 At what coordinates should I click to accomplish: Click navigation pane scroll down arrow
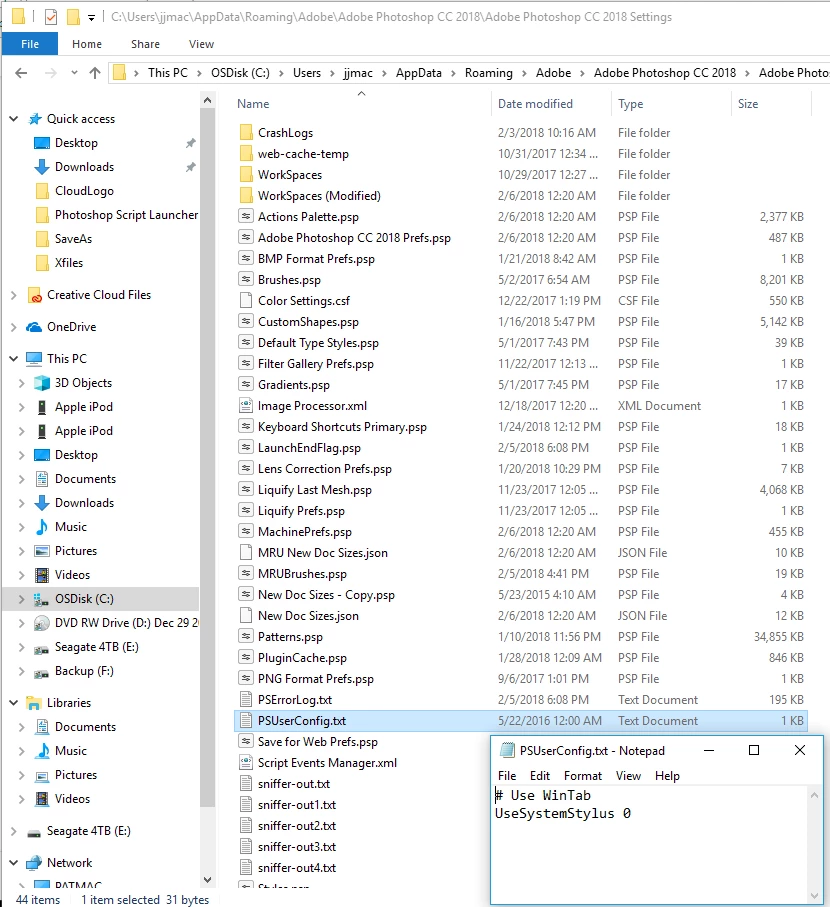[208, 880]
